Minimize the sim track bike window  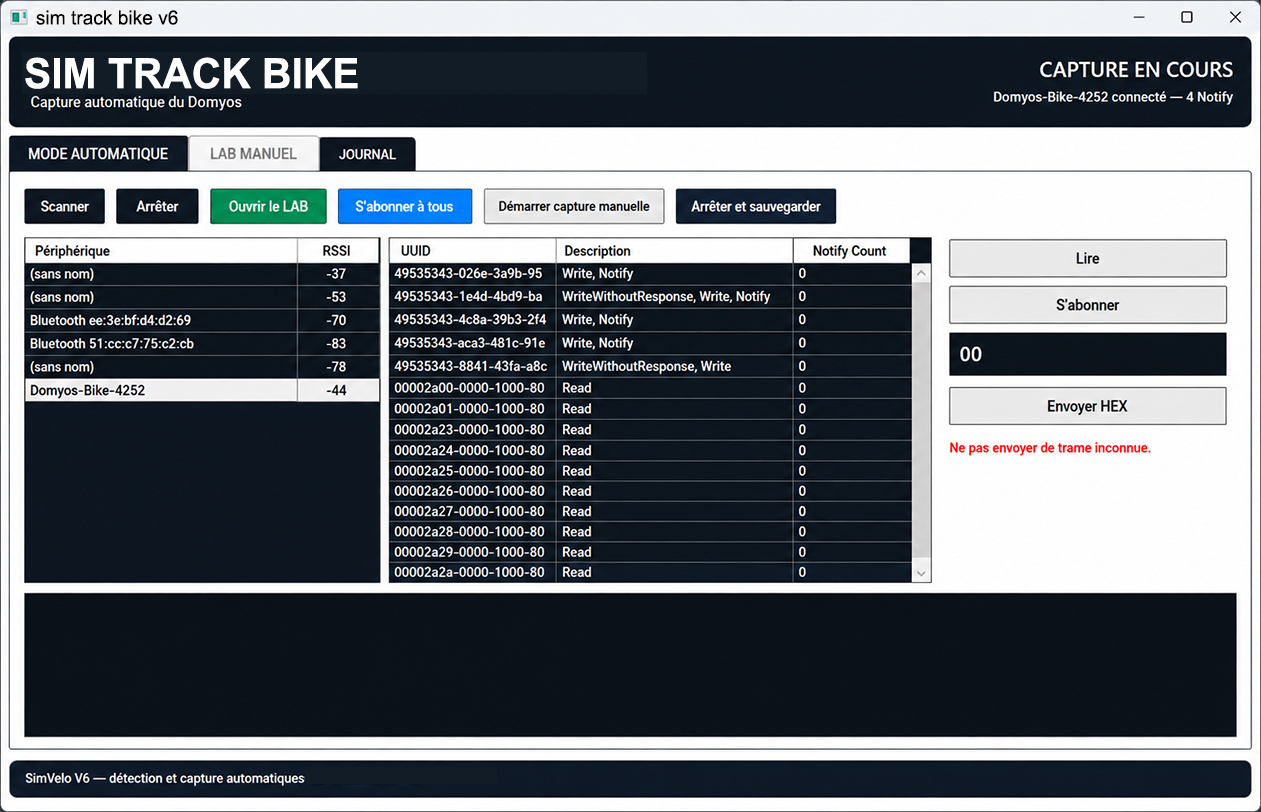[x=1138, y=17]
